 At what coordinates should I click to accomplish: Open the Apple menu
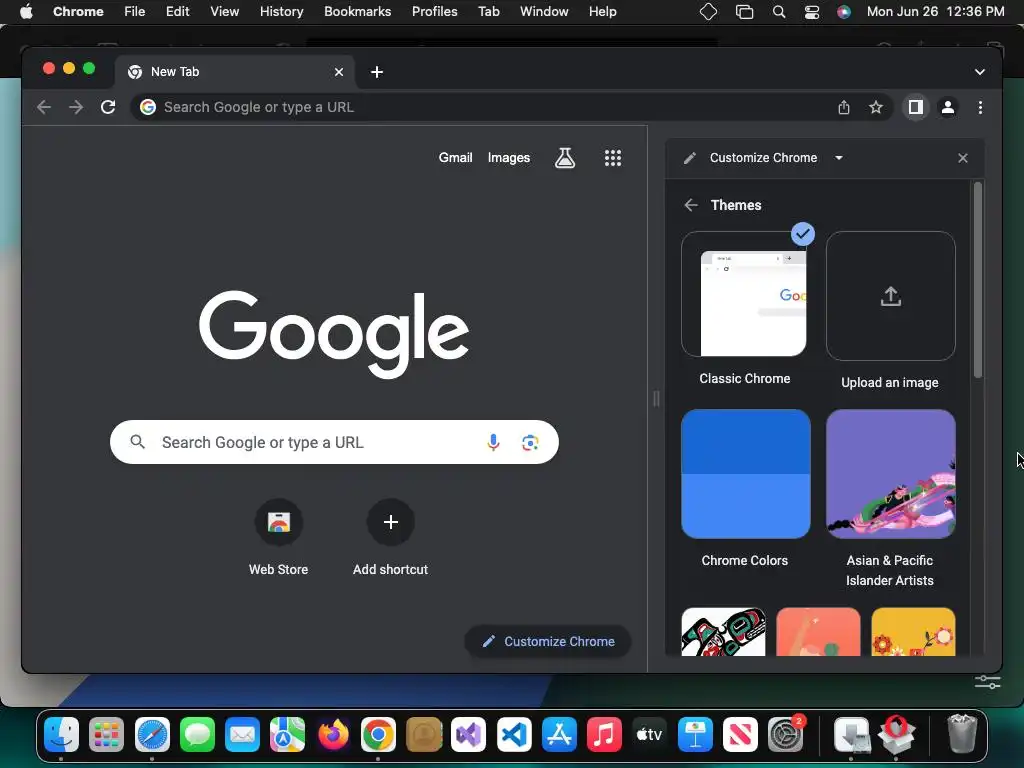click(x=26, y=12)
